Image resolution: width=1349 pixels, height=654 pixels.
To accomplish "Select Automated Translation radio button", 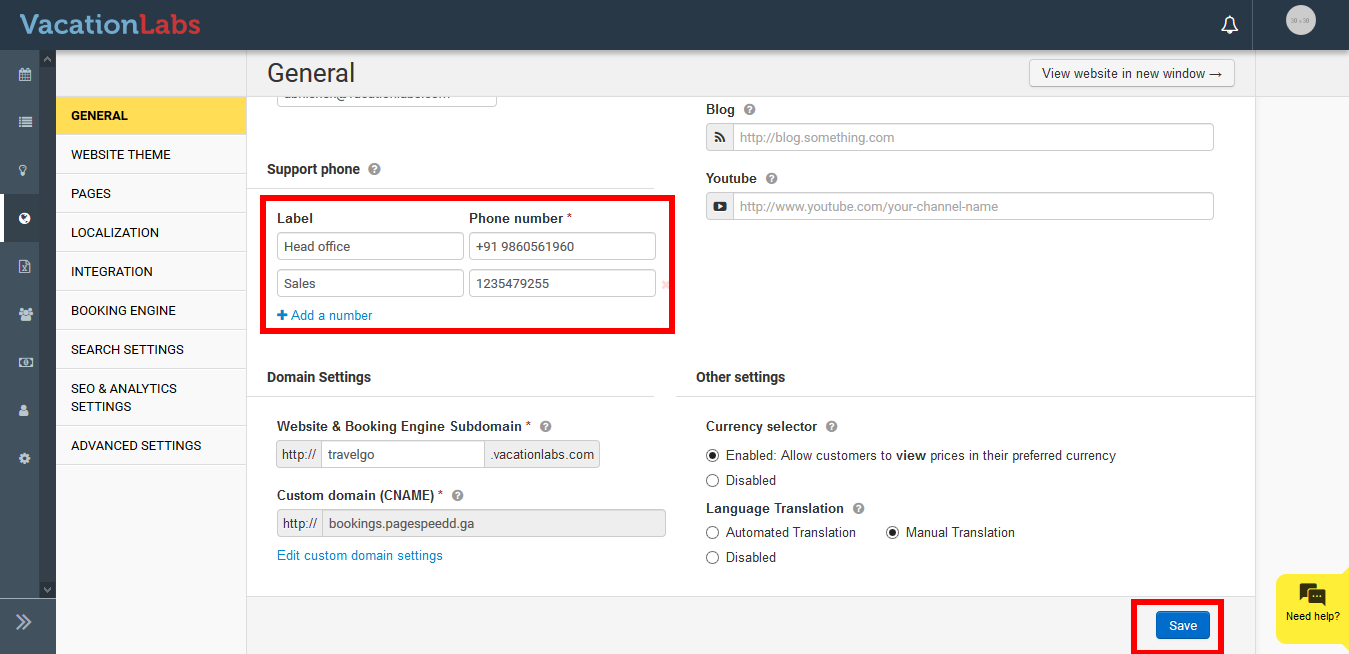I will point(713,533).
